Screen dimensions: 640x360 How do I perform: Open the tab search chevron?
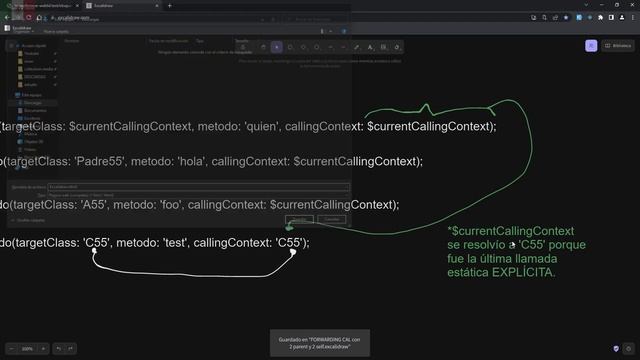586,5
